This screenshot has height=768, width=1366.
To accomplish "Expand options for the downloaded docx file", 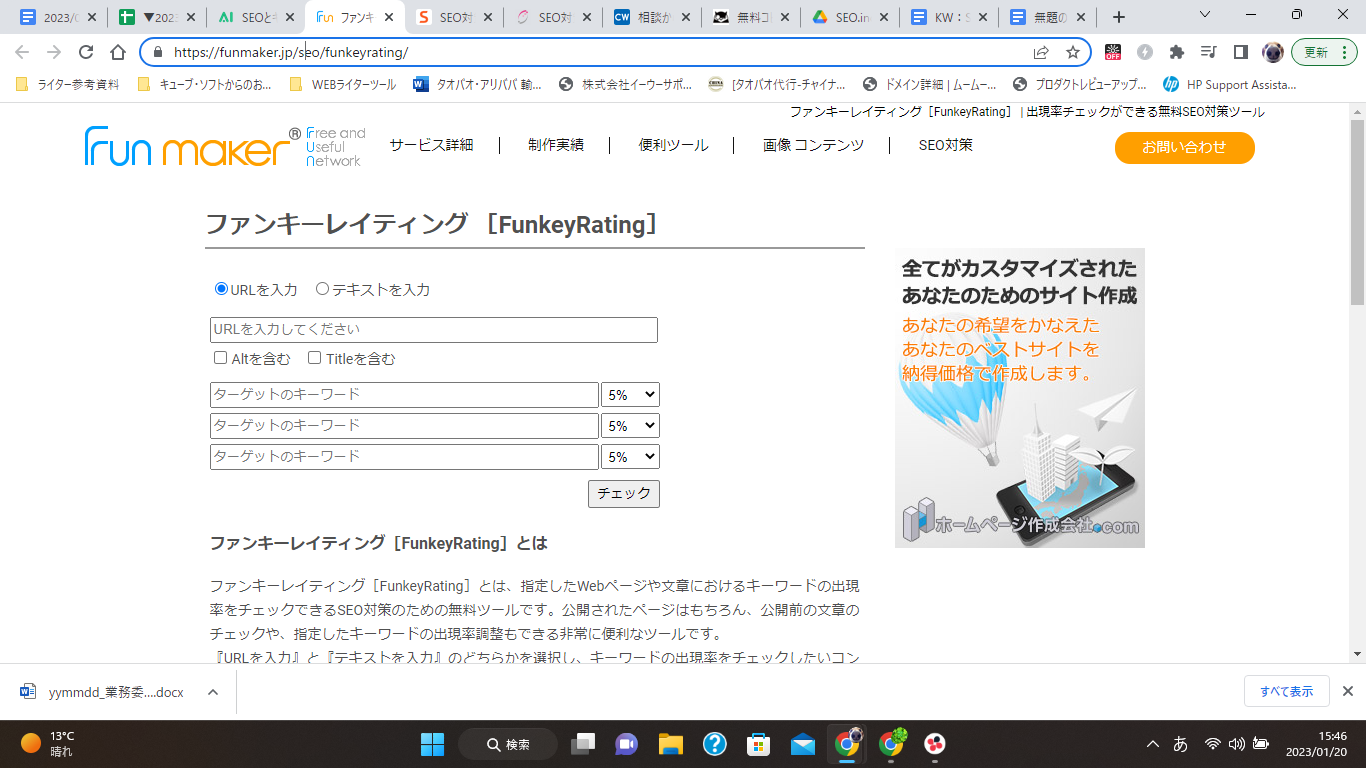I will click(x=213, y=692).
